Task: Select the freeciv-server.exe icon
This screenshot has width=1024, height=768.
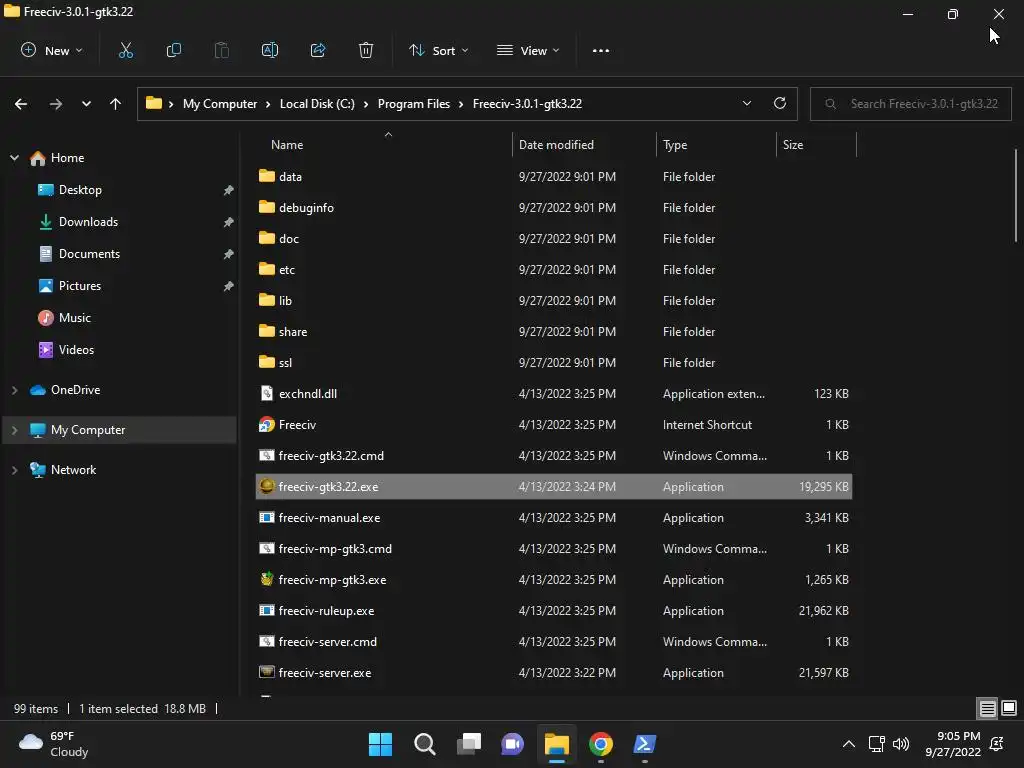Action: [266, 672]
